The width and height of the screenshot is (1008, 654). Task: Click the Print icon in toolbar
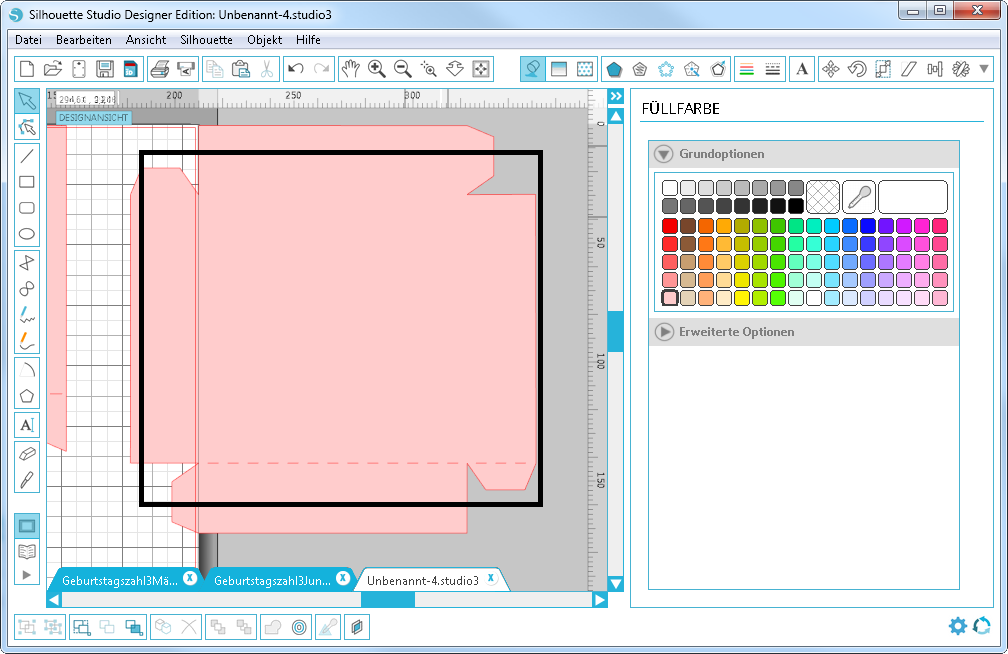tap(159, 69)
